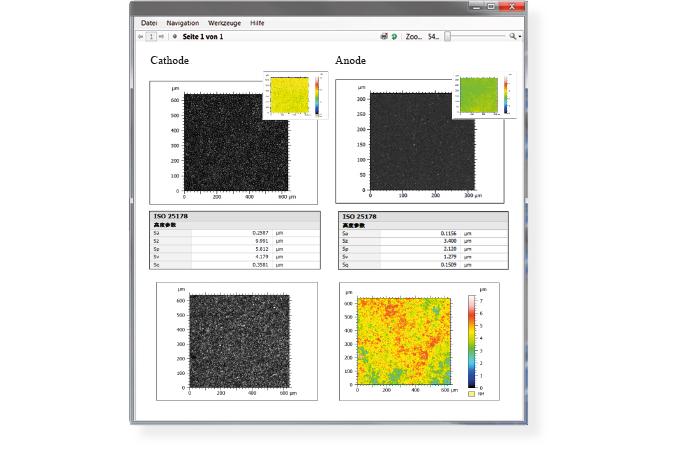This screenshot has height=453, width=680.
Task: Expand the zoom dropdown arrow
Action: point(520,37)
